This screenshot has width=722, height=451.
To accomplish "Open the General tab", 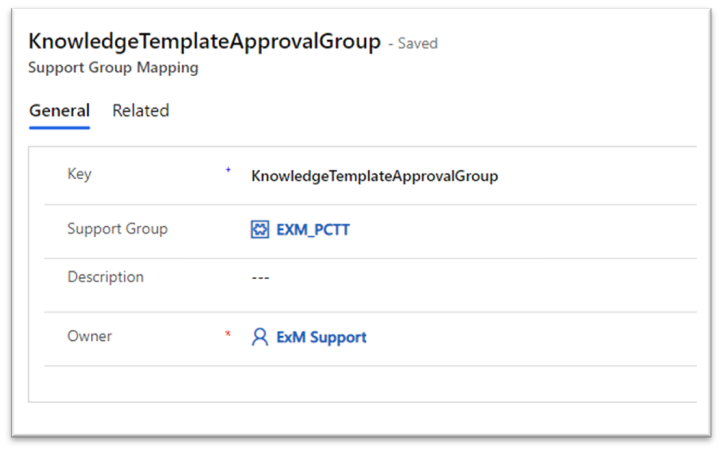I will pos(59,111).
